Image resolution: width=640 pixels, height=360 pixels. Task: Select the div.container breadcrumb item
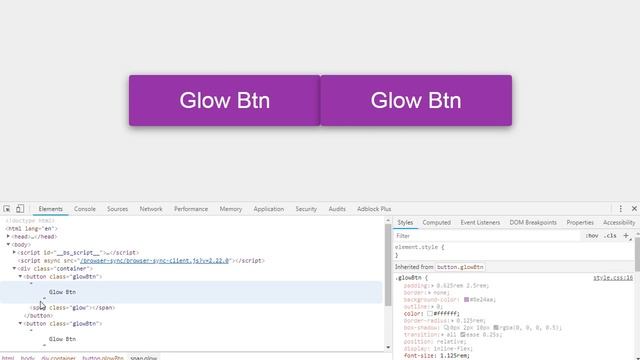[x=58, y=358]
